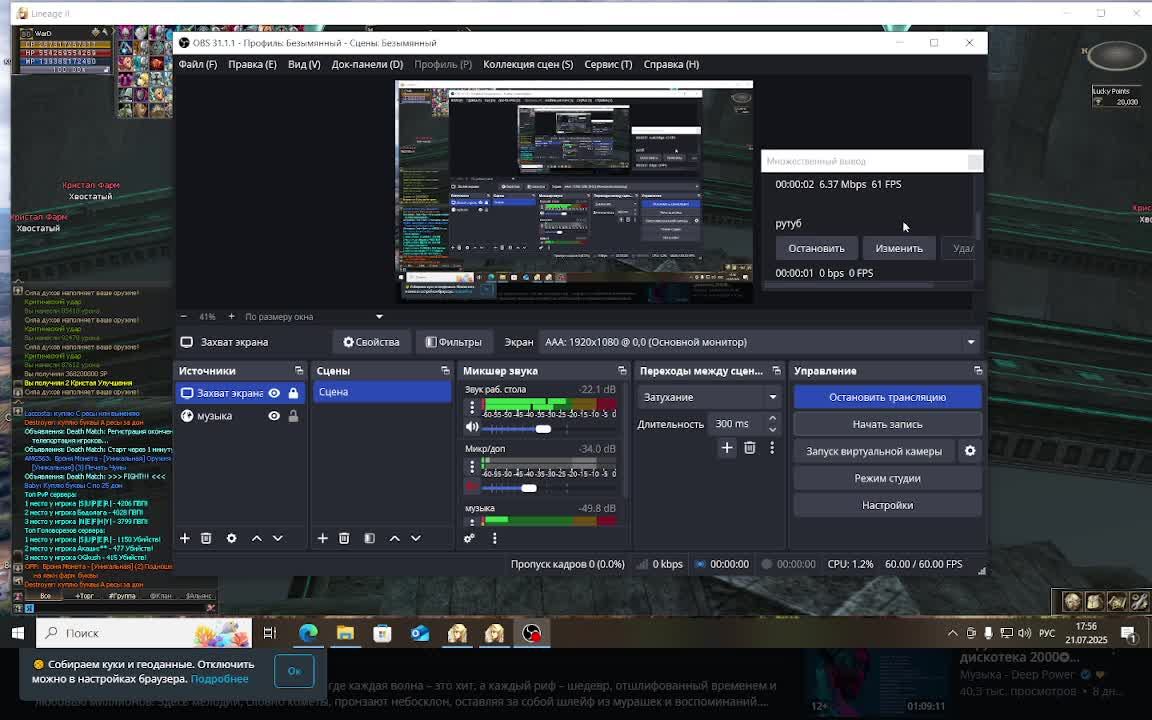Open mixer options three-dot menu at bottom

pos(494,539)
